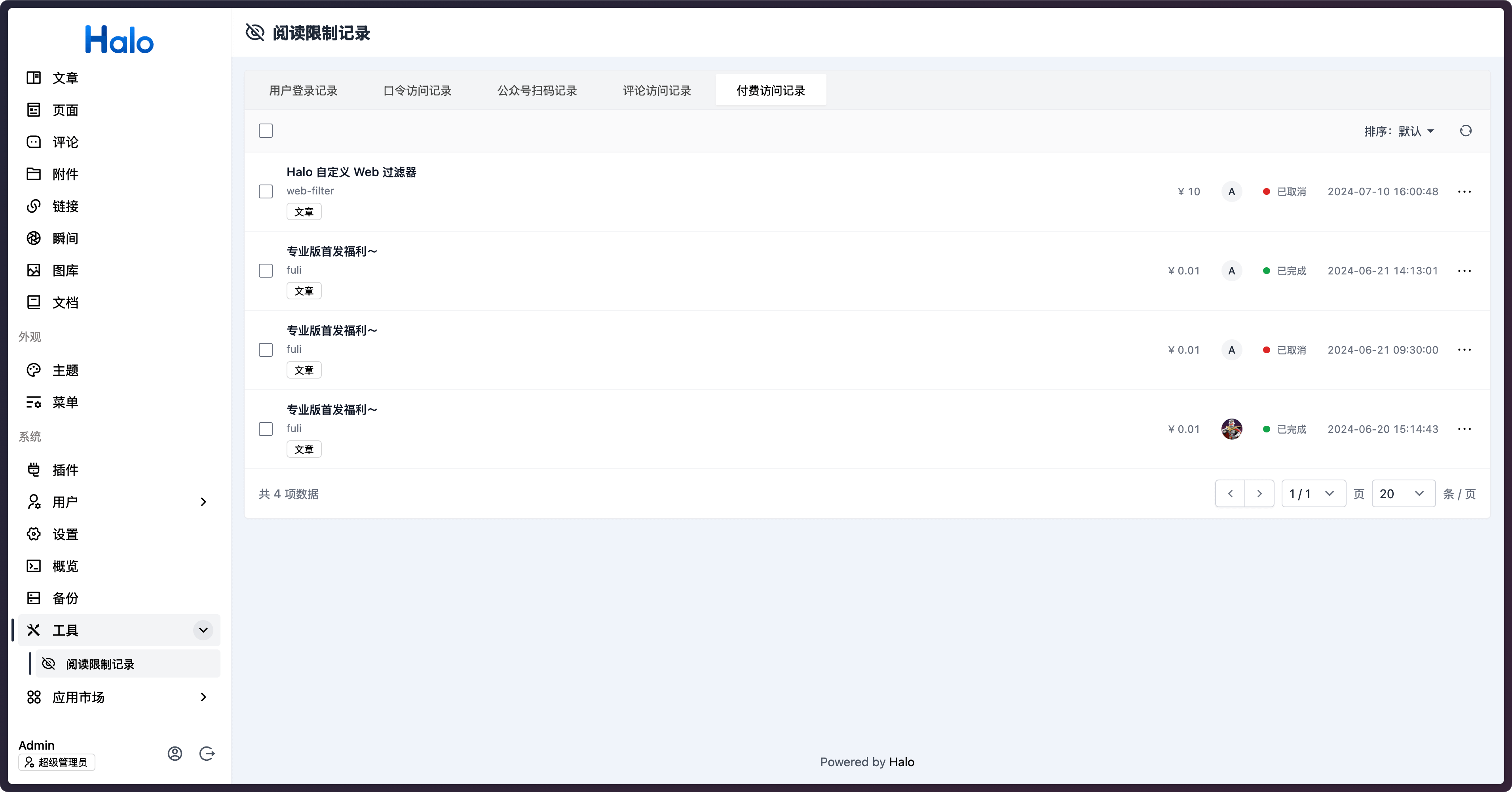
Task: Select 阅读限制记录 in the sidebar submenu
Action: pos(127,664)
